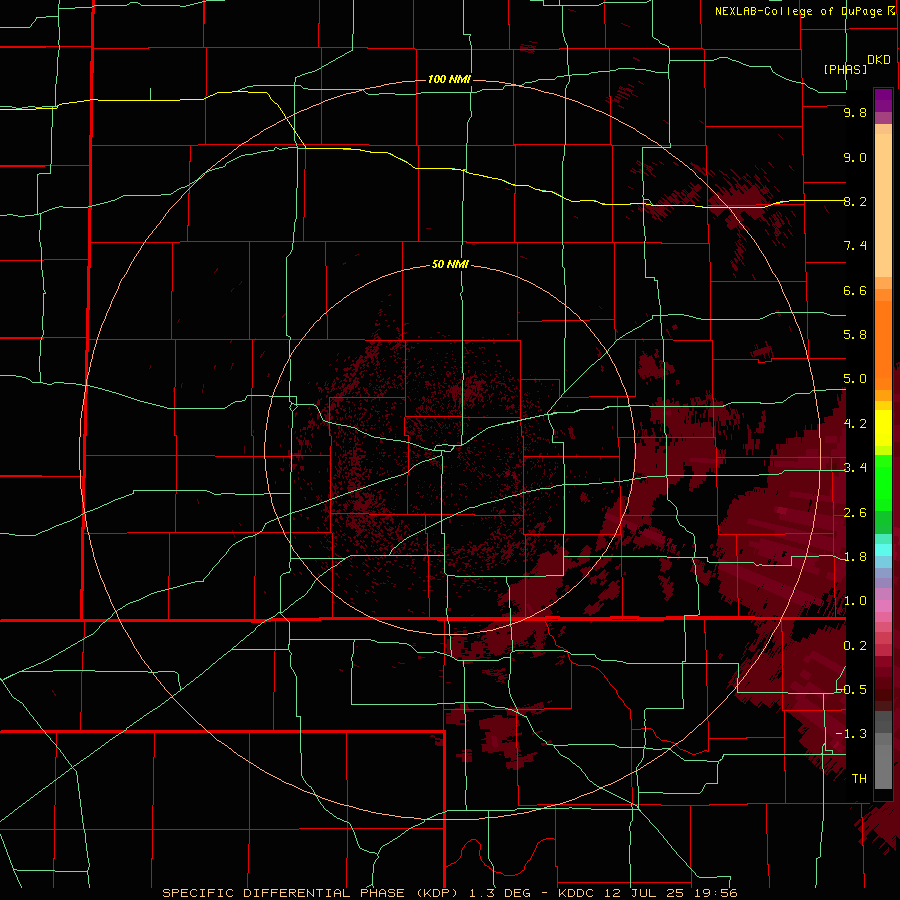Image resolution: width=900 pixels, height=900 pixels.
Task: Pick the purple top segment of the colorbar
Action: [x=883, y=100]
